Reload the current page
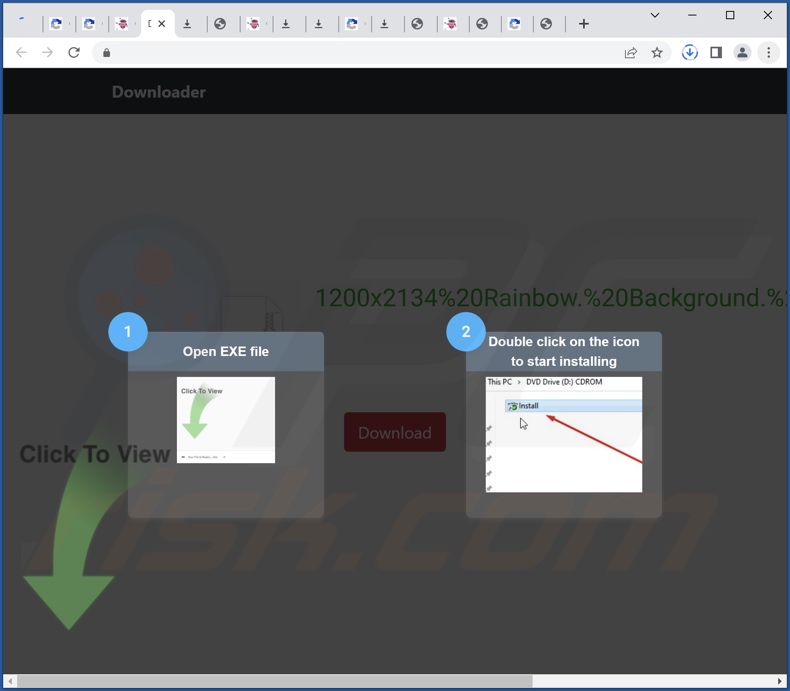Screen dimensions: 790x691 [74, 52]
